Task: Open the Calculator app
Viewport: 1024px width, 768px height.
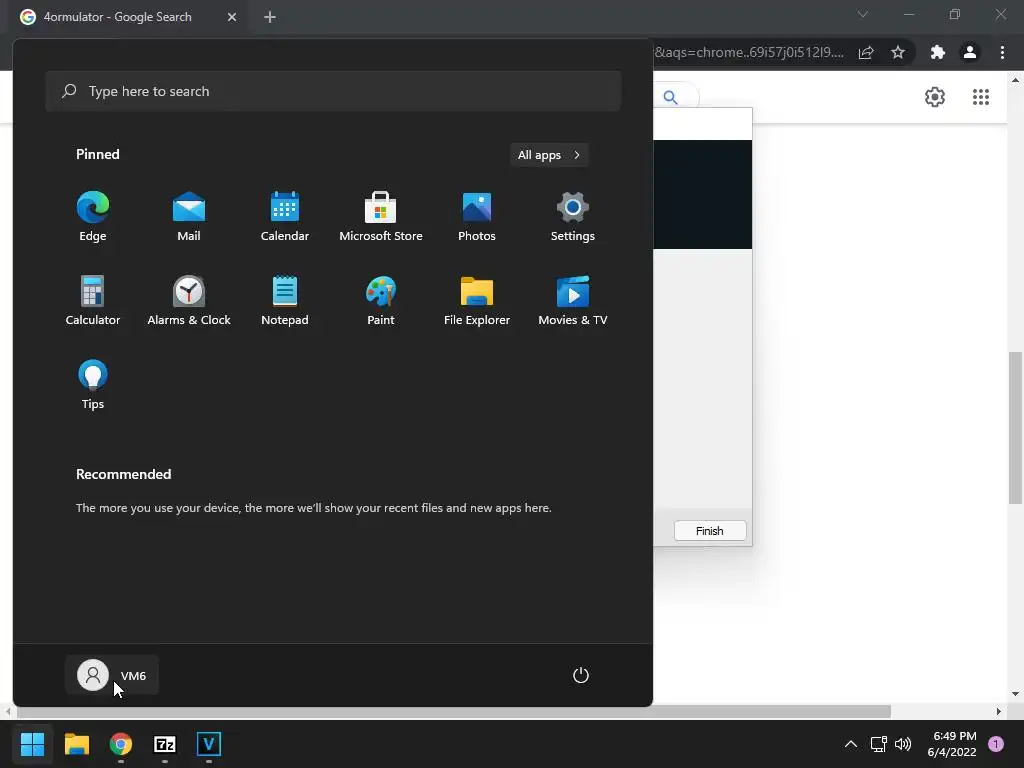Action: click(93, 300)
